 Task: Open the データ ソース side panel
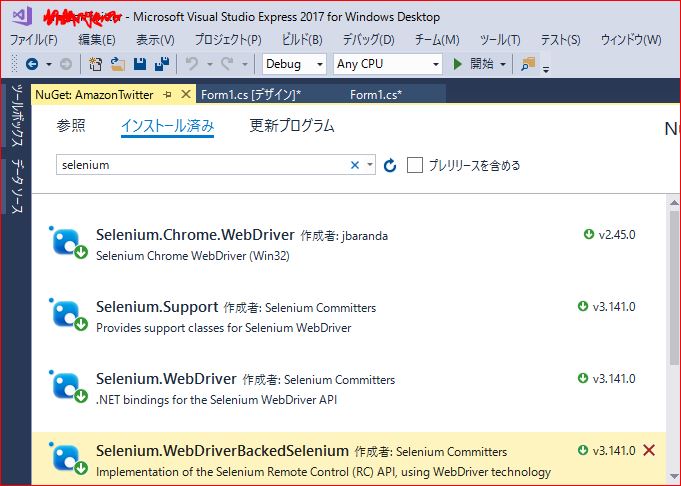point(17,187)
